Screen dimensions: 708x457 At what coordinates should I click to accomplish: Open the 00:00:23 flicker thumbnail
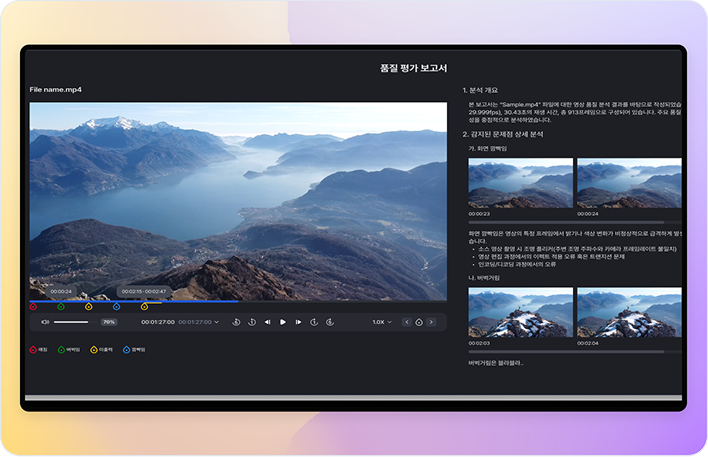point(520,183)
